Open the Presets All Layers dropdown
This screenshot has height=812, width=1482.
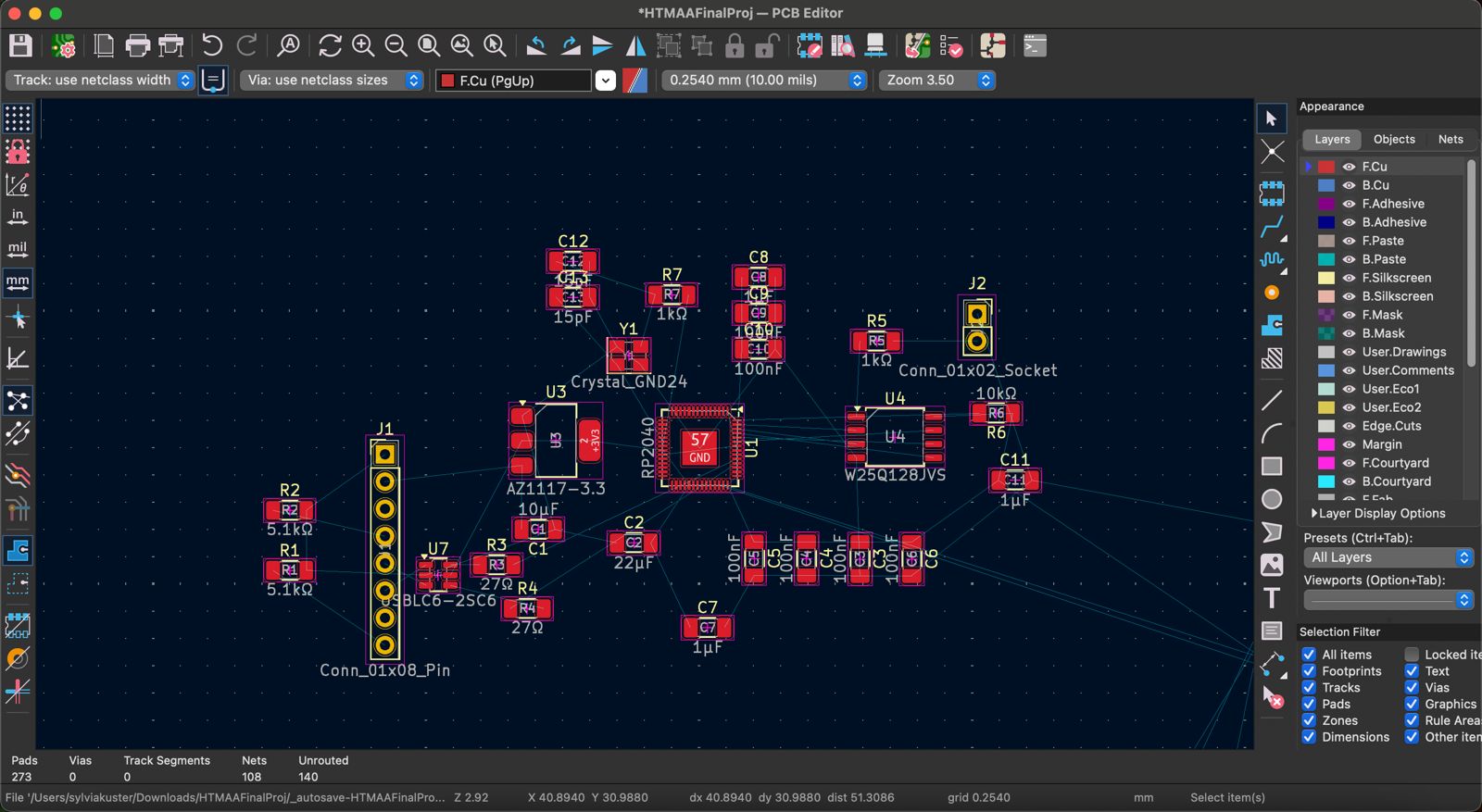click(1388, 557)
